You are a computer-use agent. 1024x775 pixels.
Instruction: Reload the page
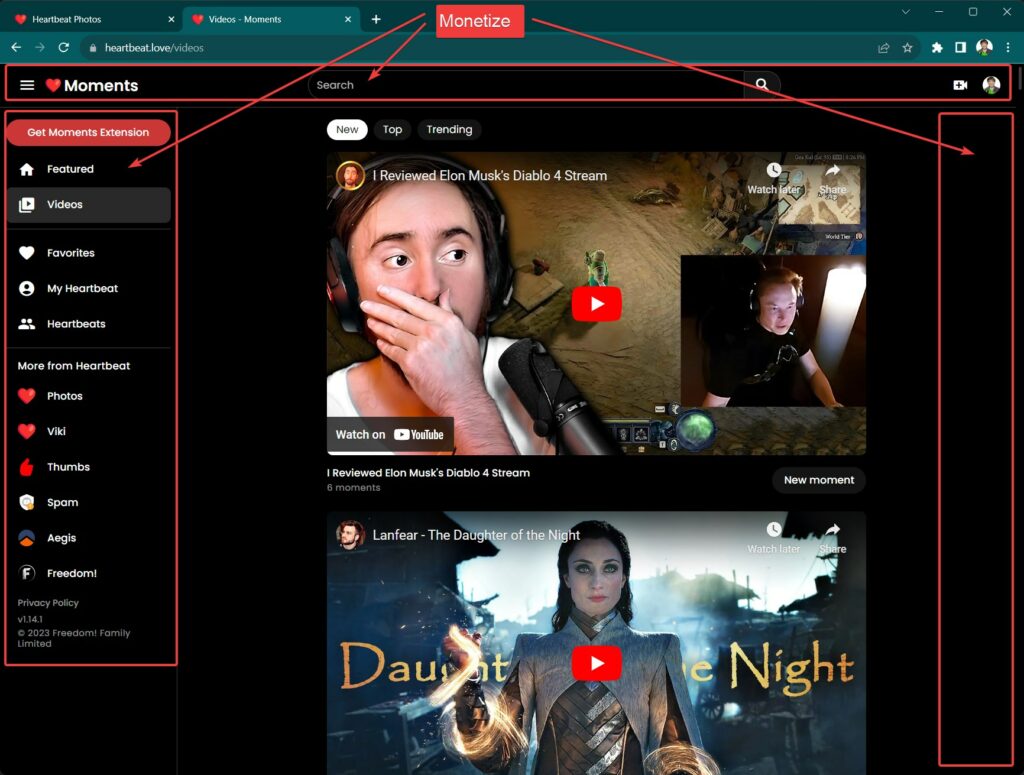click(x=63, y=48)
